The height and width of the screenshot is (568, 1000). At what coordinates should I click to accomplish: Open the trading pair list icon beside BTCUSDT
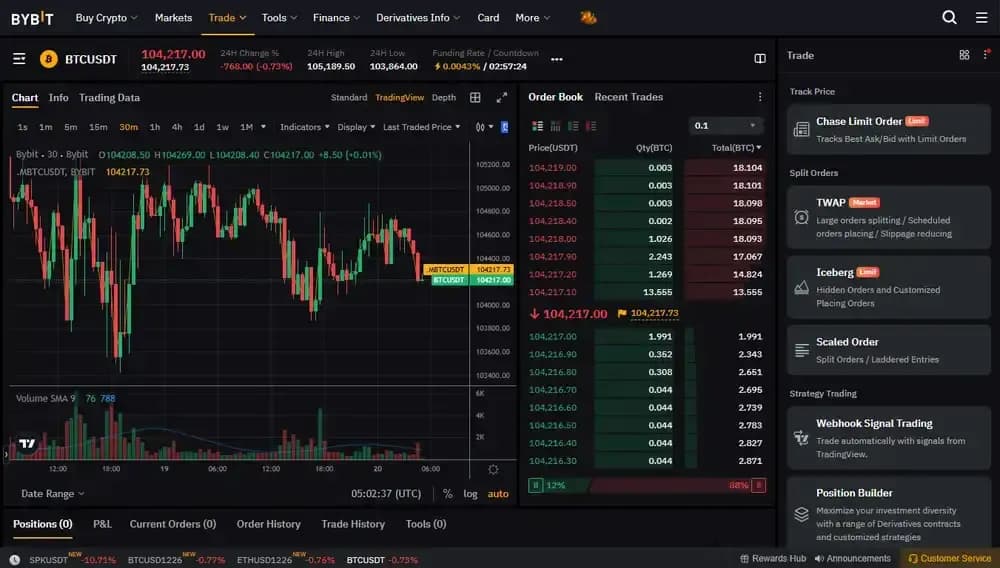tap(19, 59)
